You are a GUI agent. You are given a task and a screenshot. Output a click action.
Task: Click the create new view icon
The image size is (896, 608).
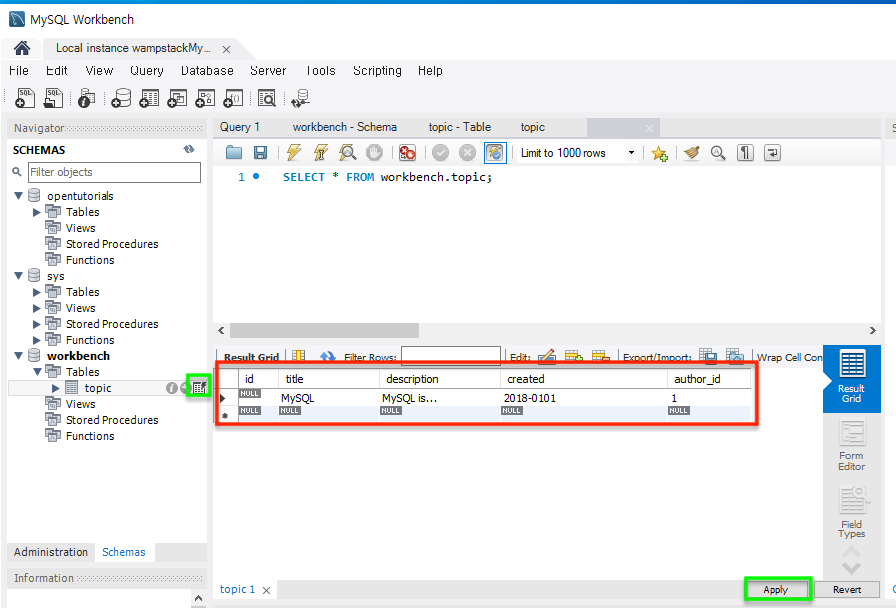(x=177, y=98)
